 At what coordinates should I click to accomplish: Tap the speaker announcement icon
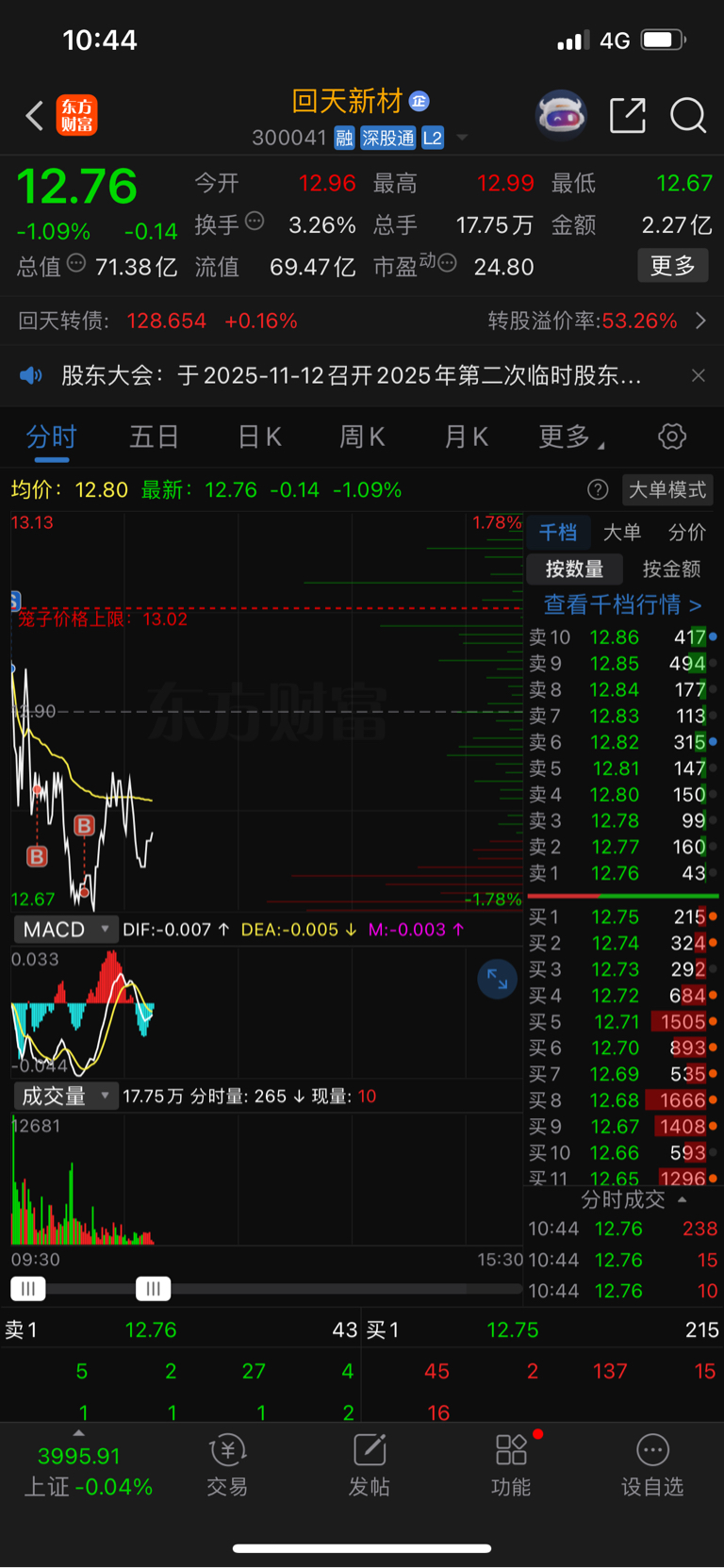pyautogui.click(x=31, y=375)
